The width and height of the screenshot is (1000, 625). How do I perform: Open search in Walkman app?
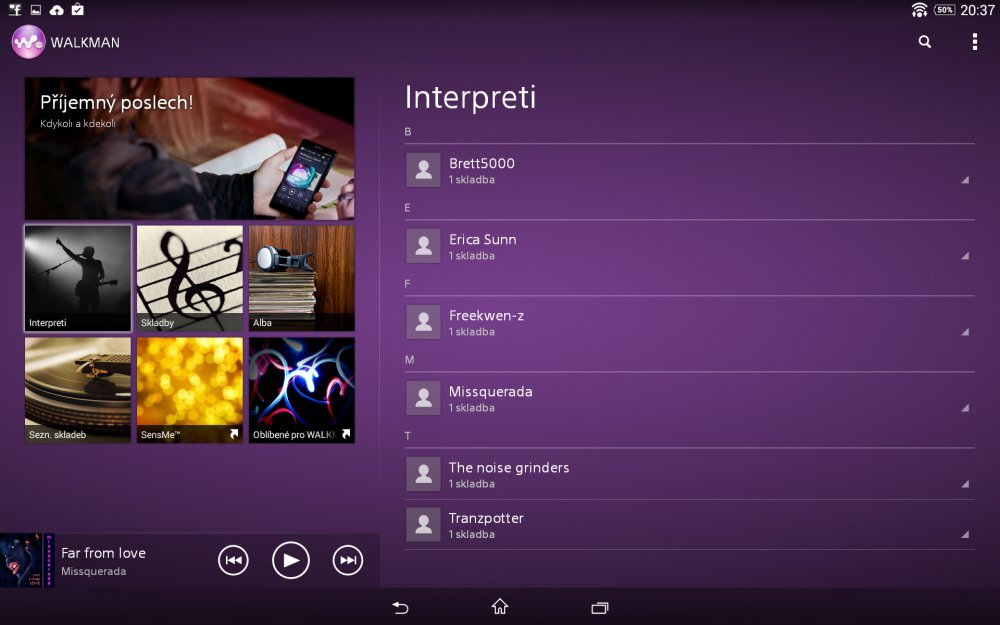(x=923, y=42)
